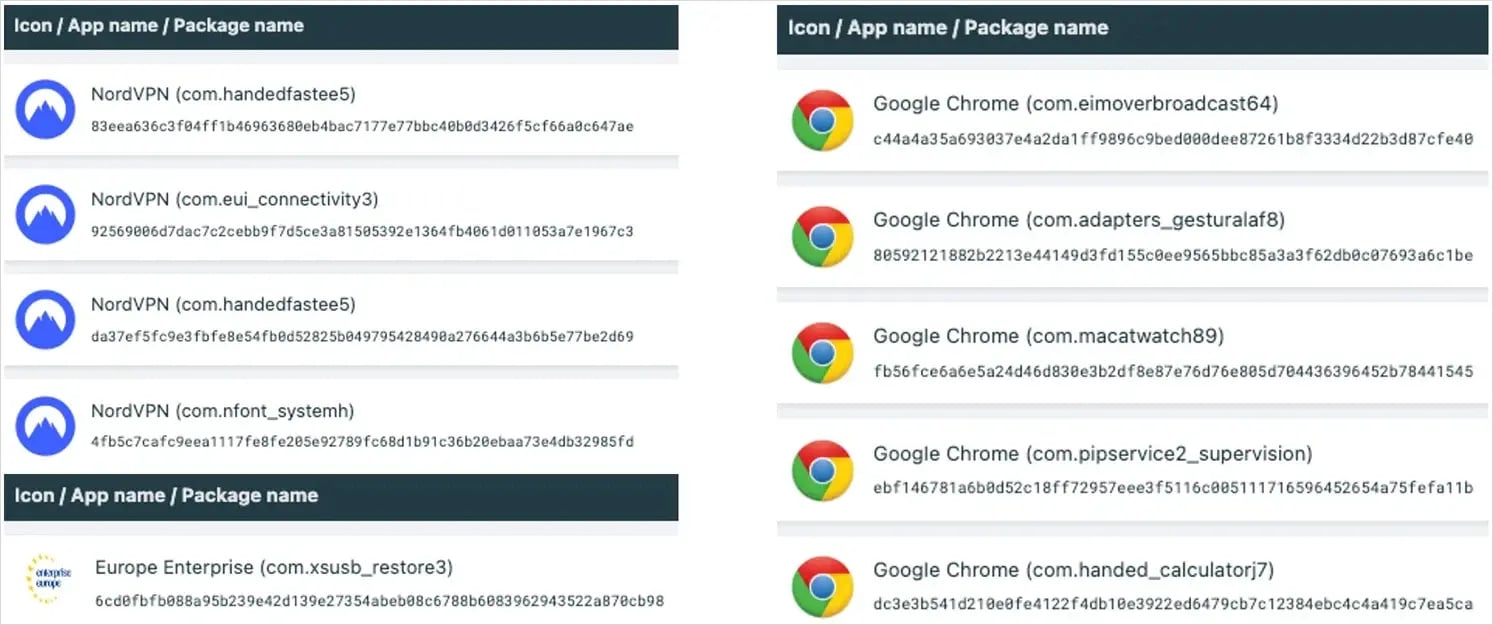Click the Chrome icon for com.macatwatch89
1493x625 pixels.
pos(822,353)
